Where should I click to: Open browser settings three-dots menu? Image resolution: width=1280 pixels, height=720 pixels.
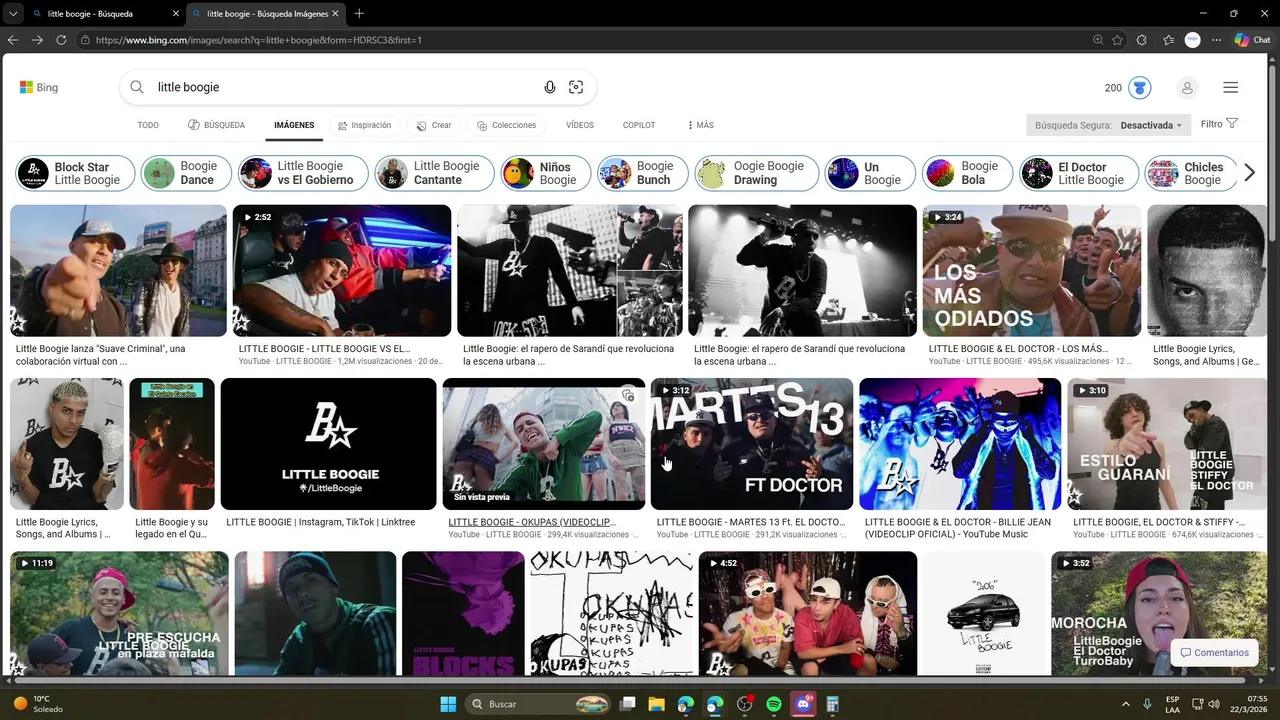[x=1217, y=40]
